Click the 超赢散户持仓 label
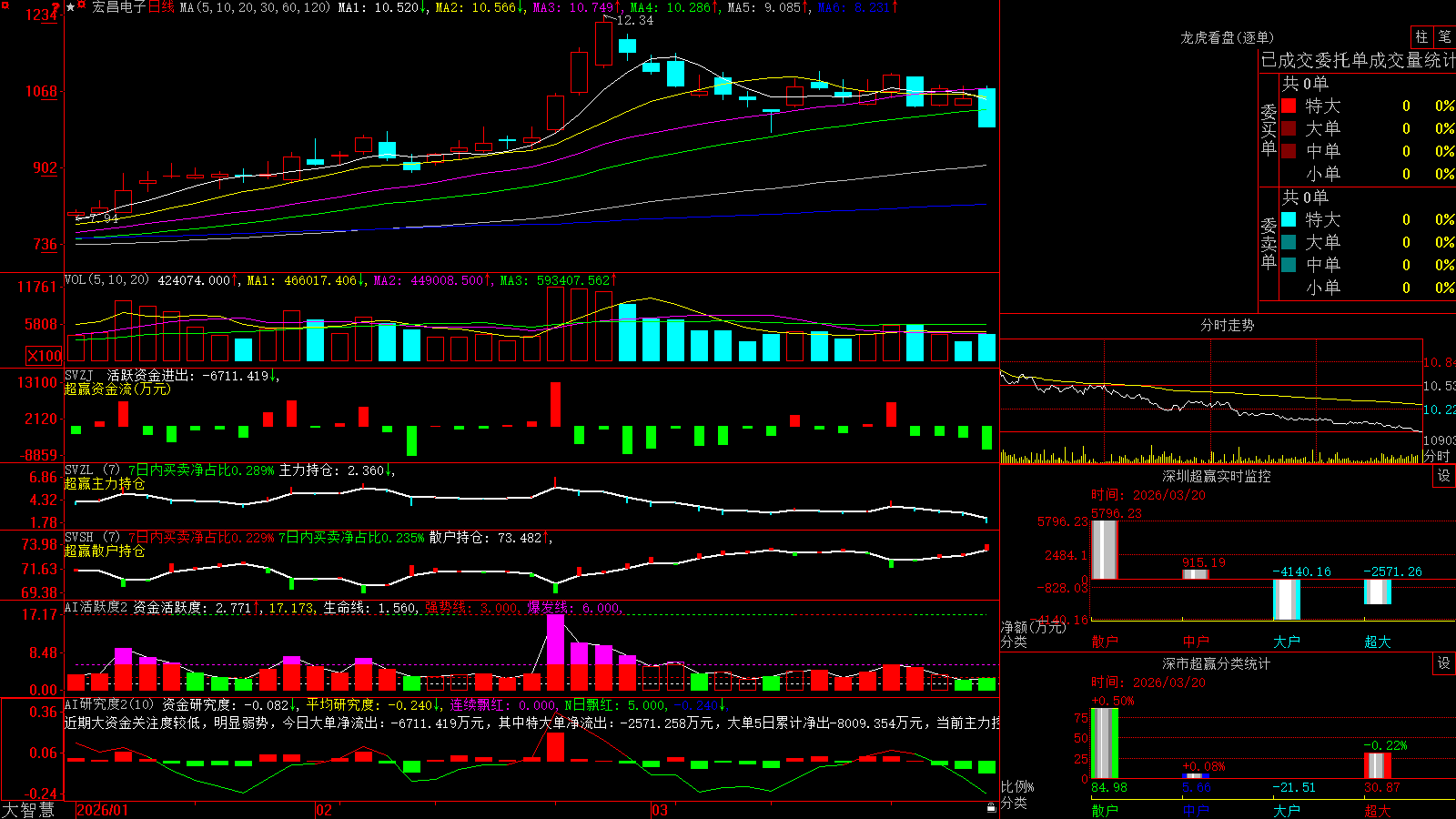The height and width of the screenshot is (819, 1456). pos(105,551)
